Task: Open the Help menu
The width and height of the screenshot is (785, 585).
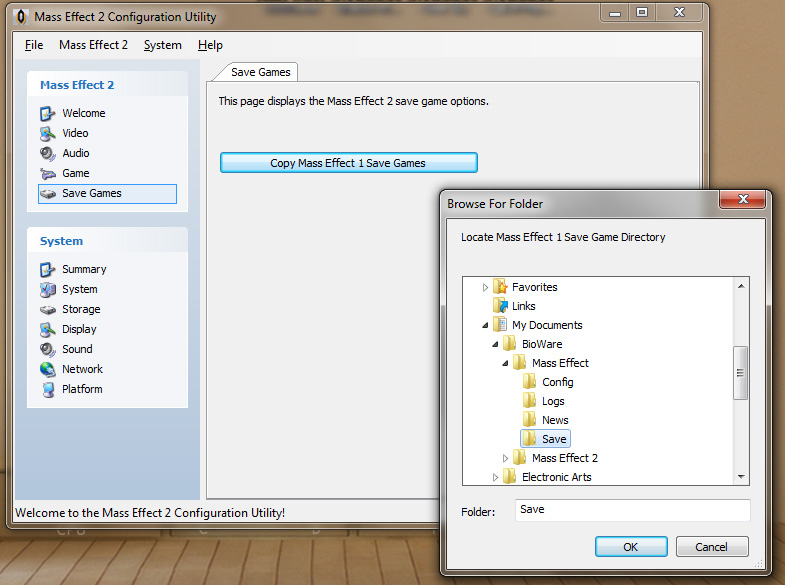Action: point(210,45)
